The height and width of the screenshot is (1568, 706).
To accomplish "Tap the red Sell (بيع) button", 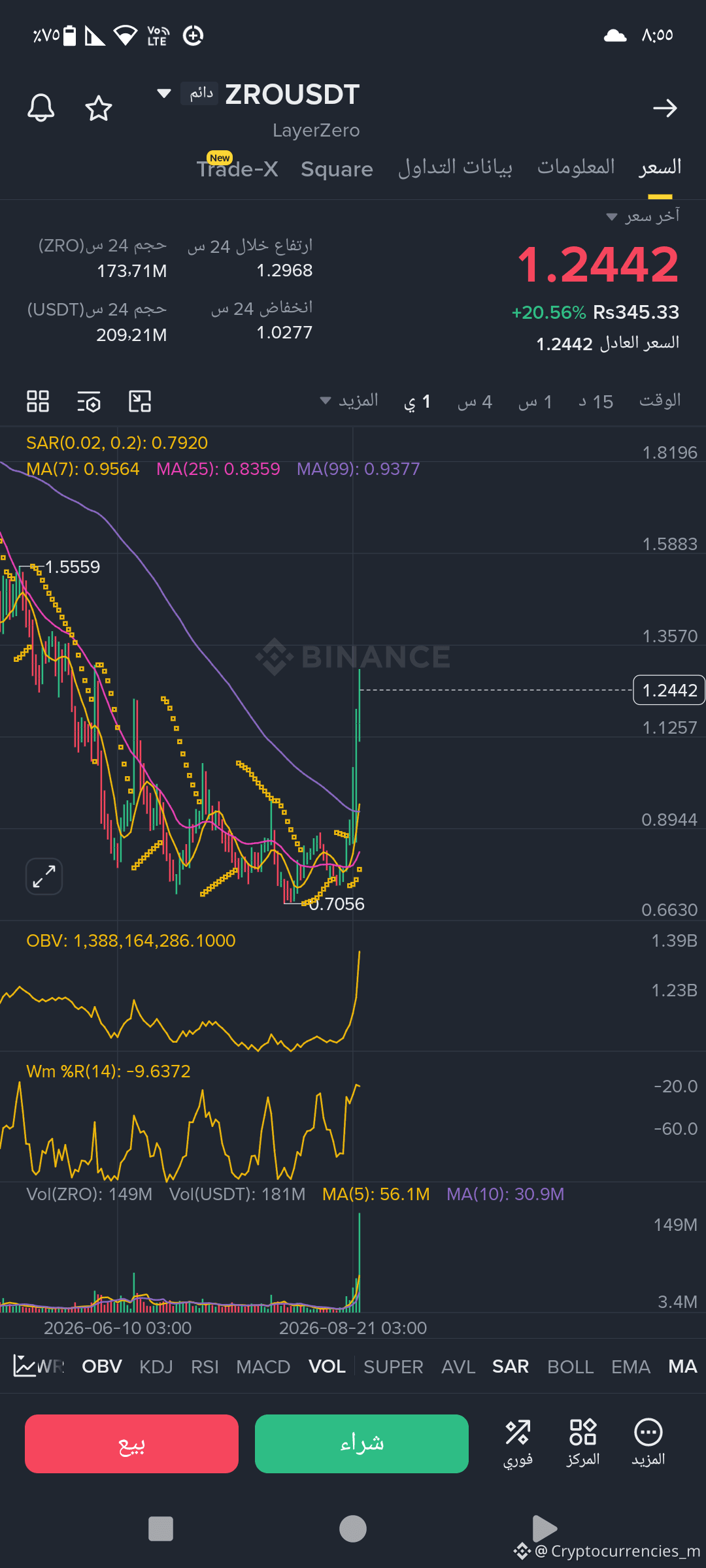I will pos(131,1444).
